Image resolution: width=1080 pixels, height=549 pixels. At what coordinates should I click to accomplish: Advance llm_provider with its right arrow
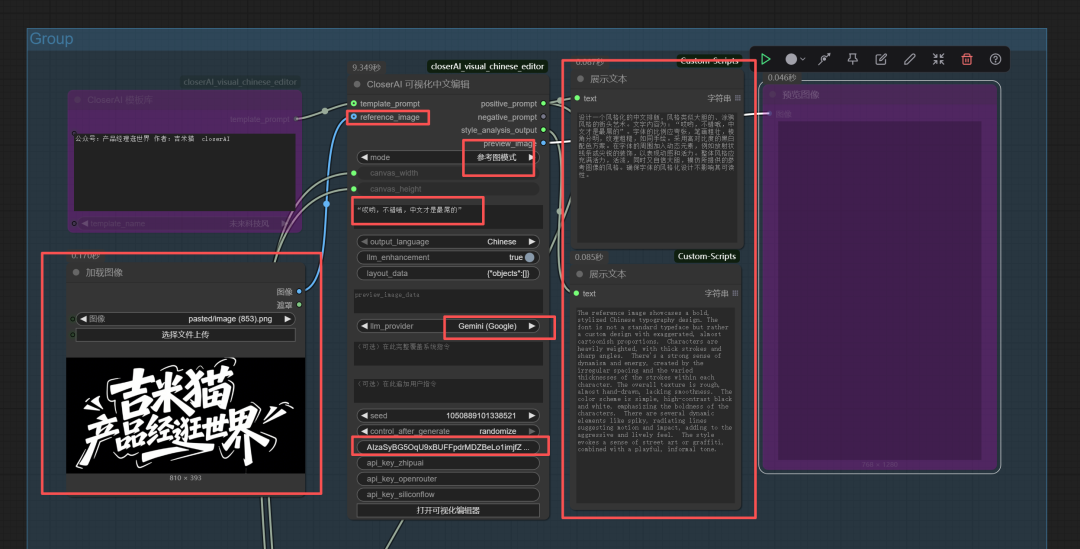coord(532,326)
